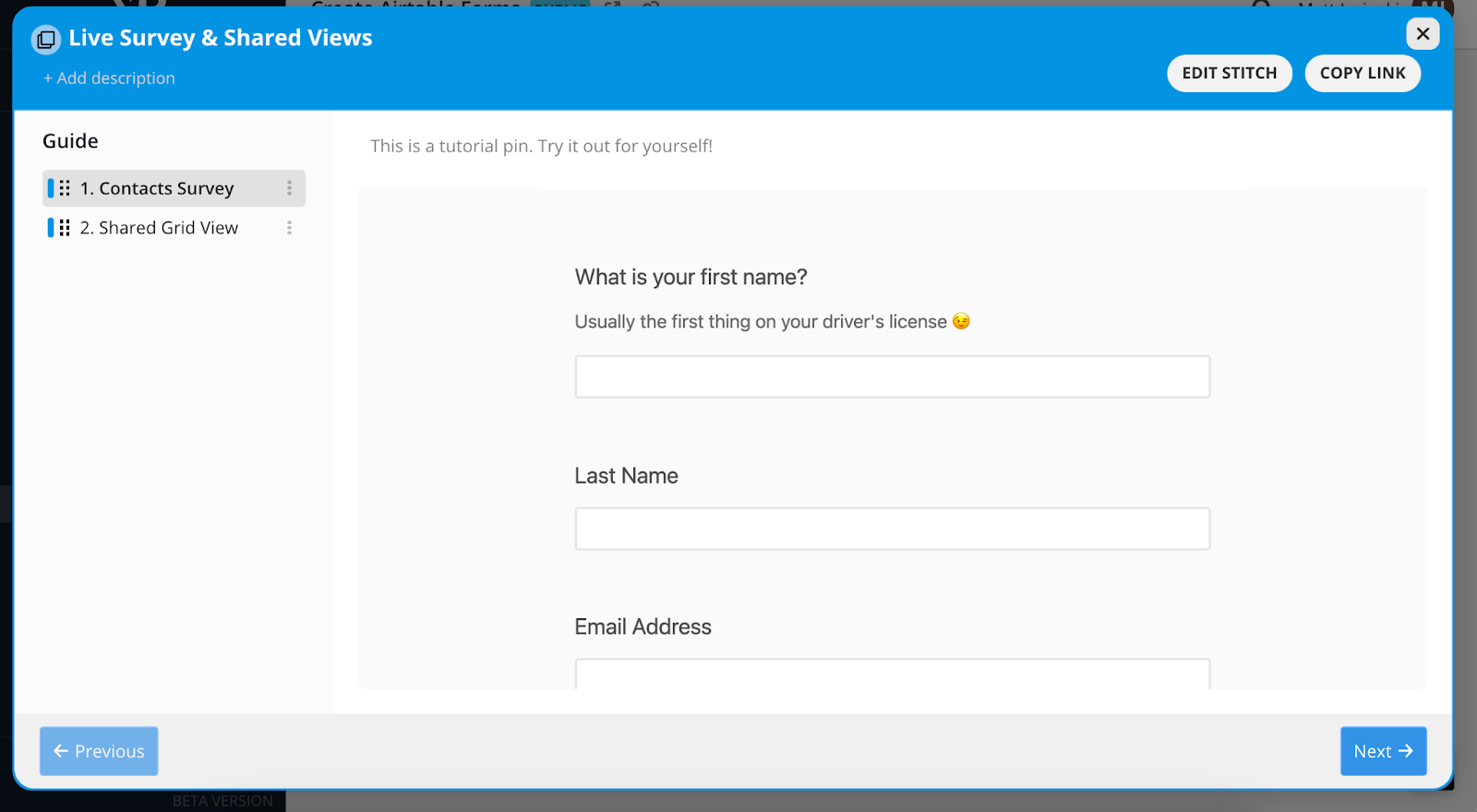Screen dimensions: 1477x812
Task: Click the stitch icon beside Live Survey title
Action: 45,40
